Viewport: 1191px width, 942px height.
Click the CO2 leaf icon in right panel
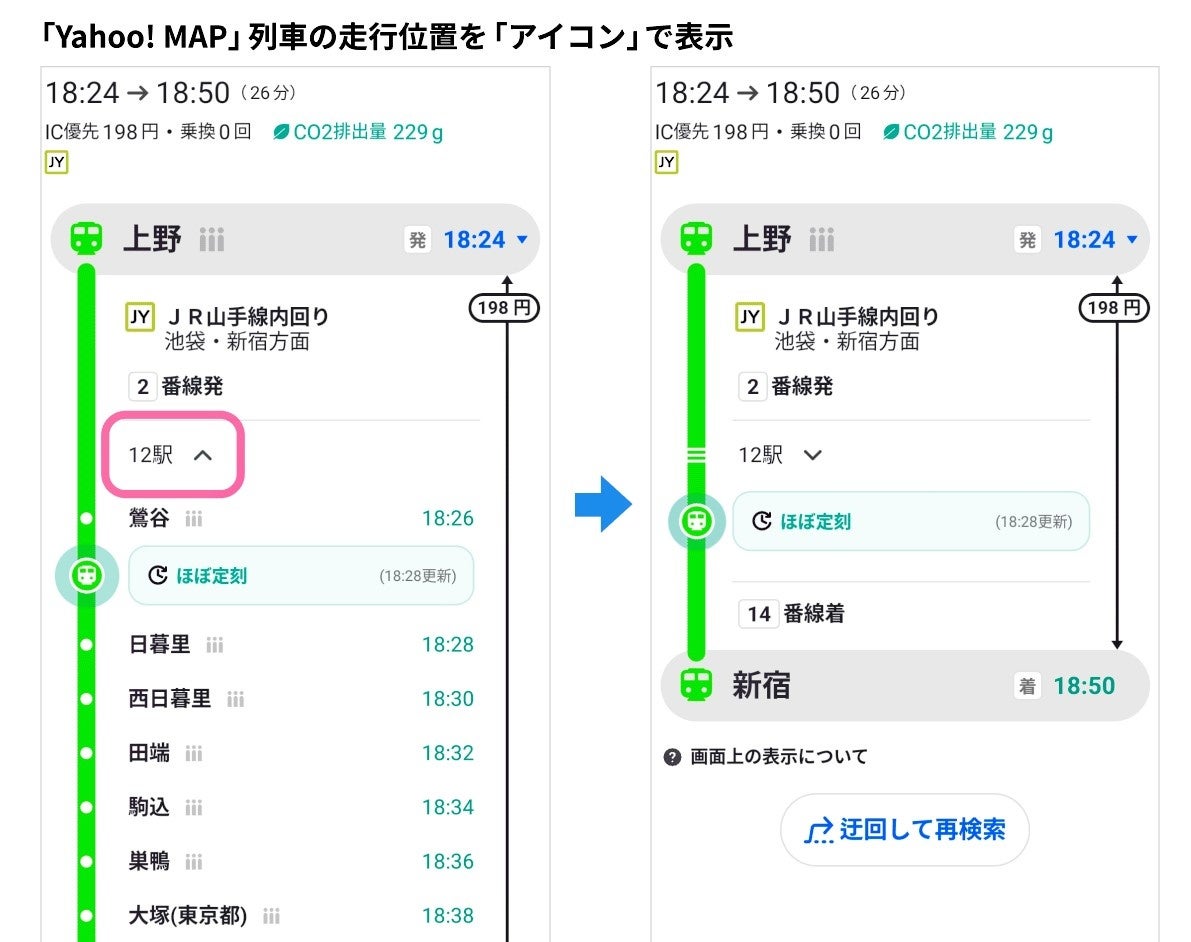(x=891, y=132)
